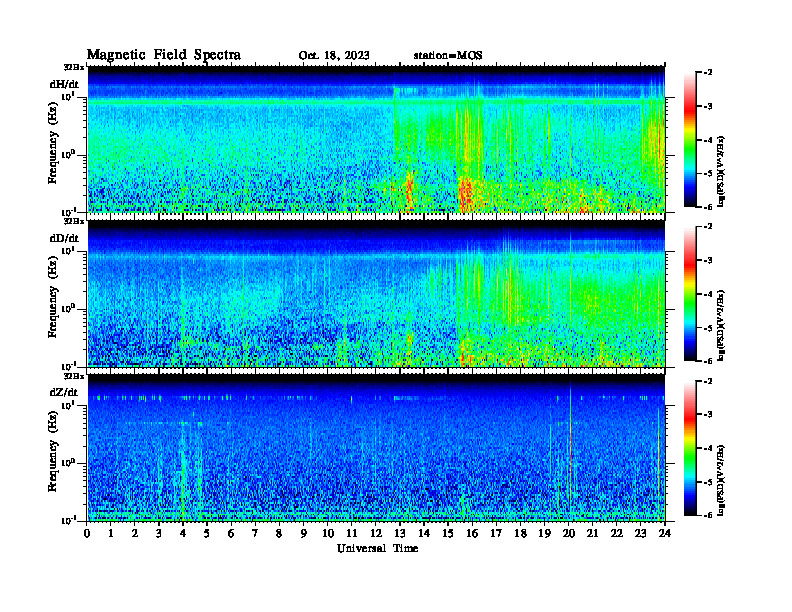Select the dD/dt panel label

click(64, 238)
